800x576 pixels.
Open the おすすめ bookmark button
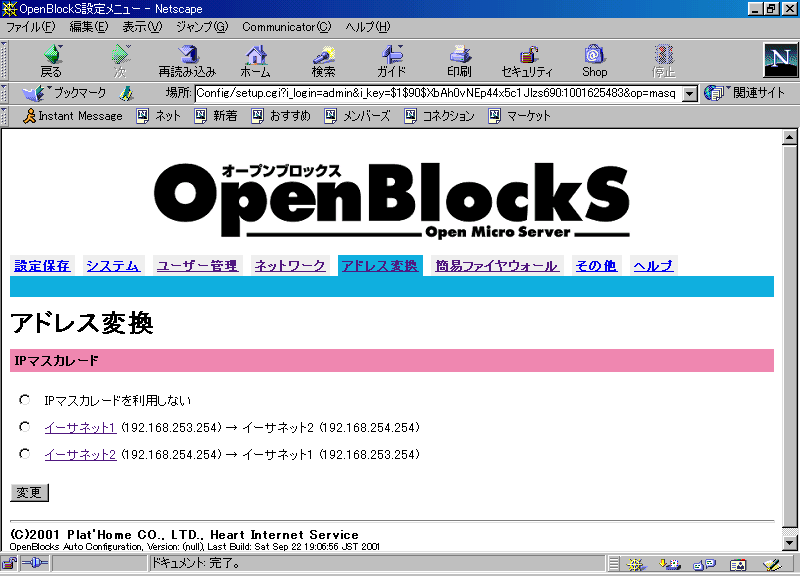(281, 116)
